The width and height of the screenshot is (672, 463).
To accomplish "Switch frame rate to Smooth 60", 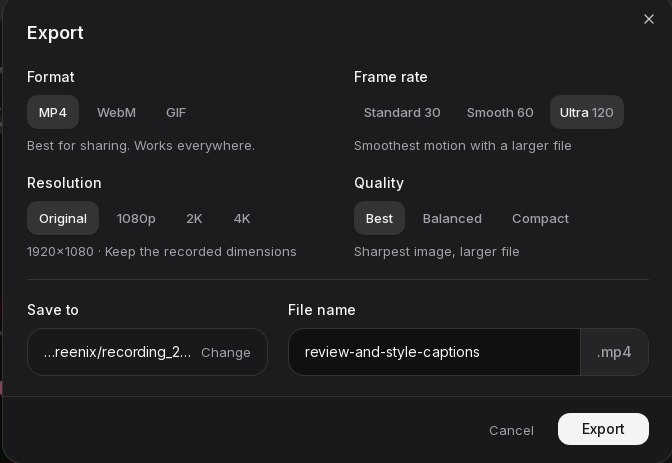I will point(500,112).
